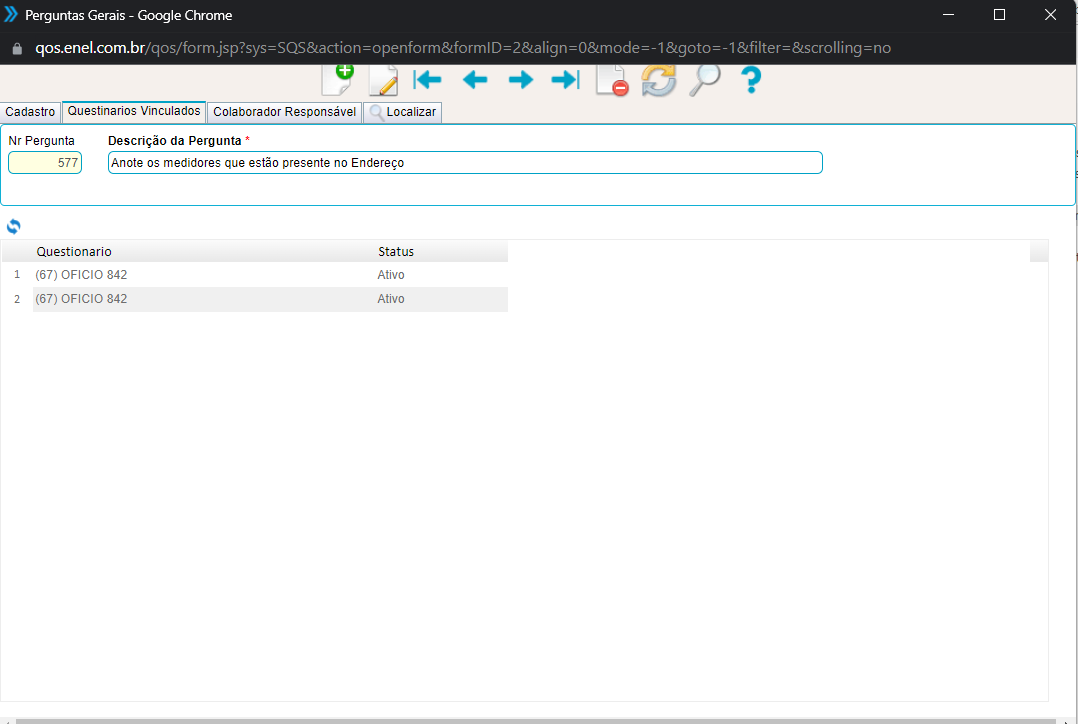Click the Nr Pergunta field showing 577
The height and width of the screenshot is (724, 1078).
tap(45, 163)
